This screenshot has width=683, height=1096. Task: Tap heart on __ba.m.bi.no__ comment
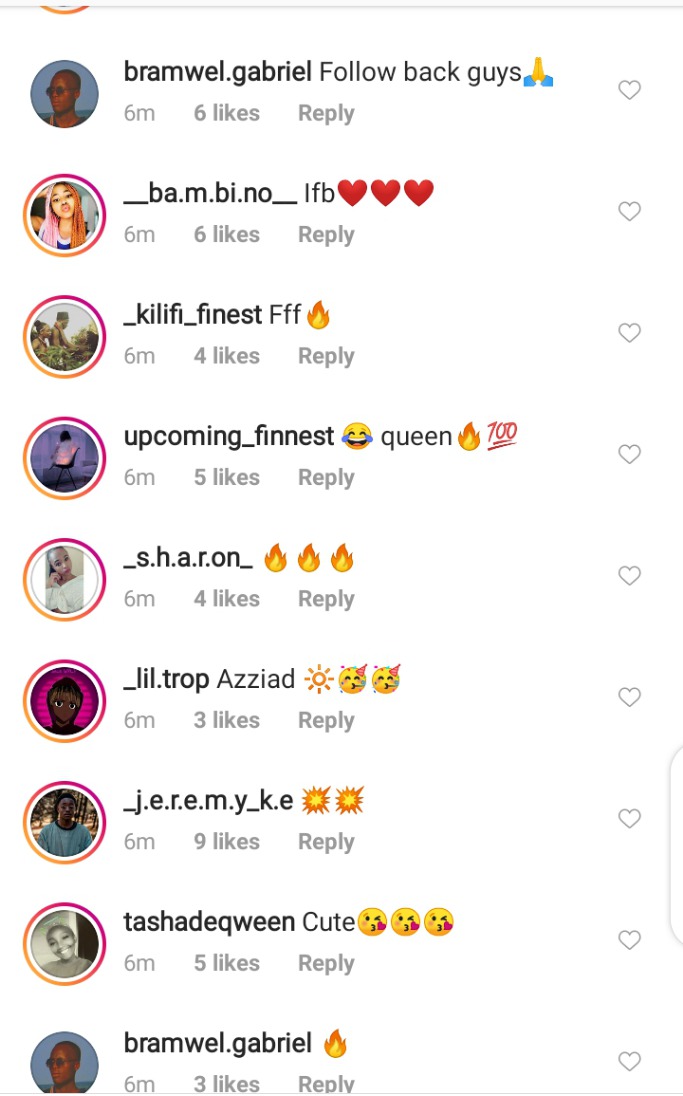[x=629, y=211]
